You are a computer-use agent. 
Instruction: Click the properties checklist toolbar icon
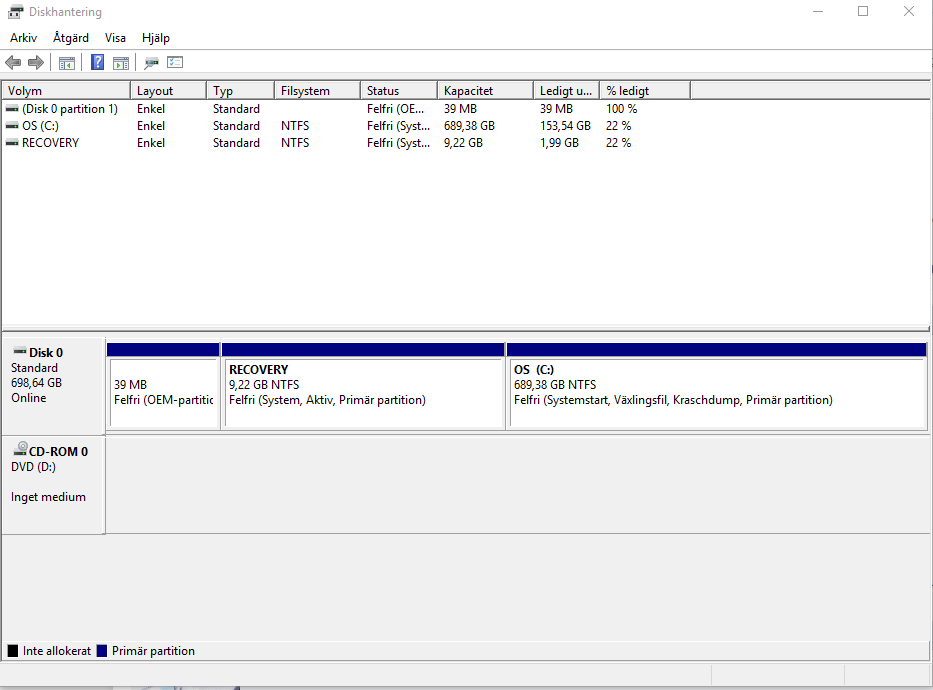pos(175,62)
